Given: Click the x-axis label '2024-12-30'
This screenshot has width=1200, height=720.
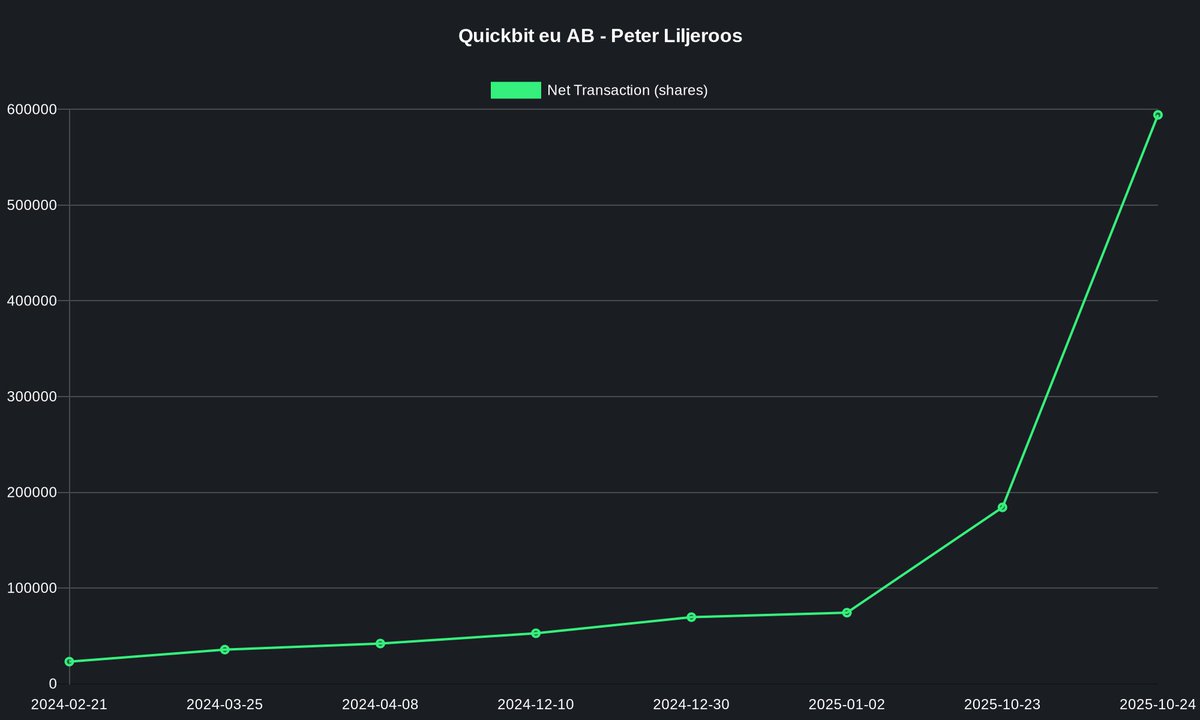Looking at the screenshot, I should [691, 704].
